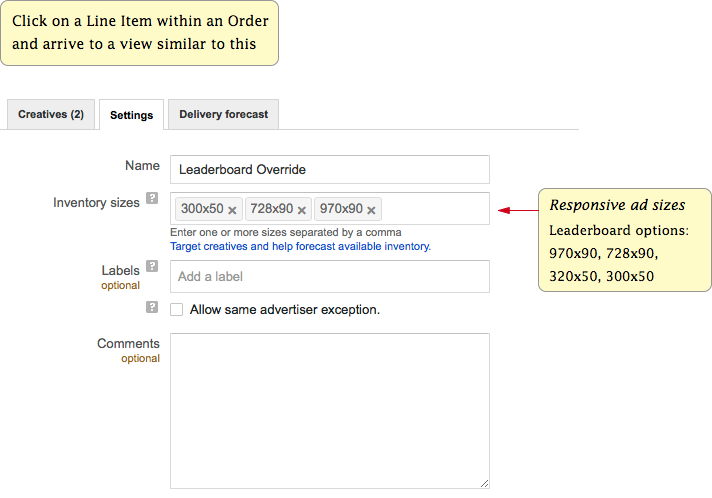Open help icon next to Labels
Image resolution: width=712 pixels, height=498 pixels.
(152, 266)
